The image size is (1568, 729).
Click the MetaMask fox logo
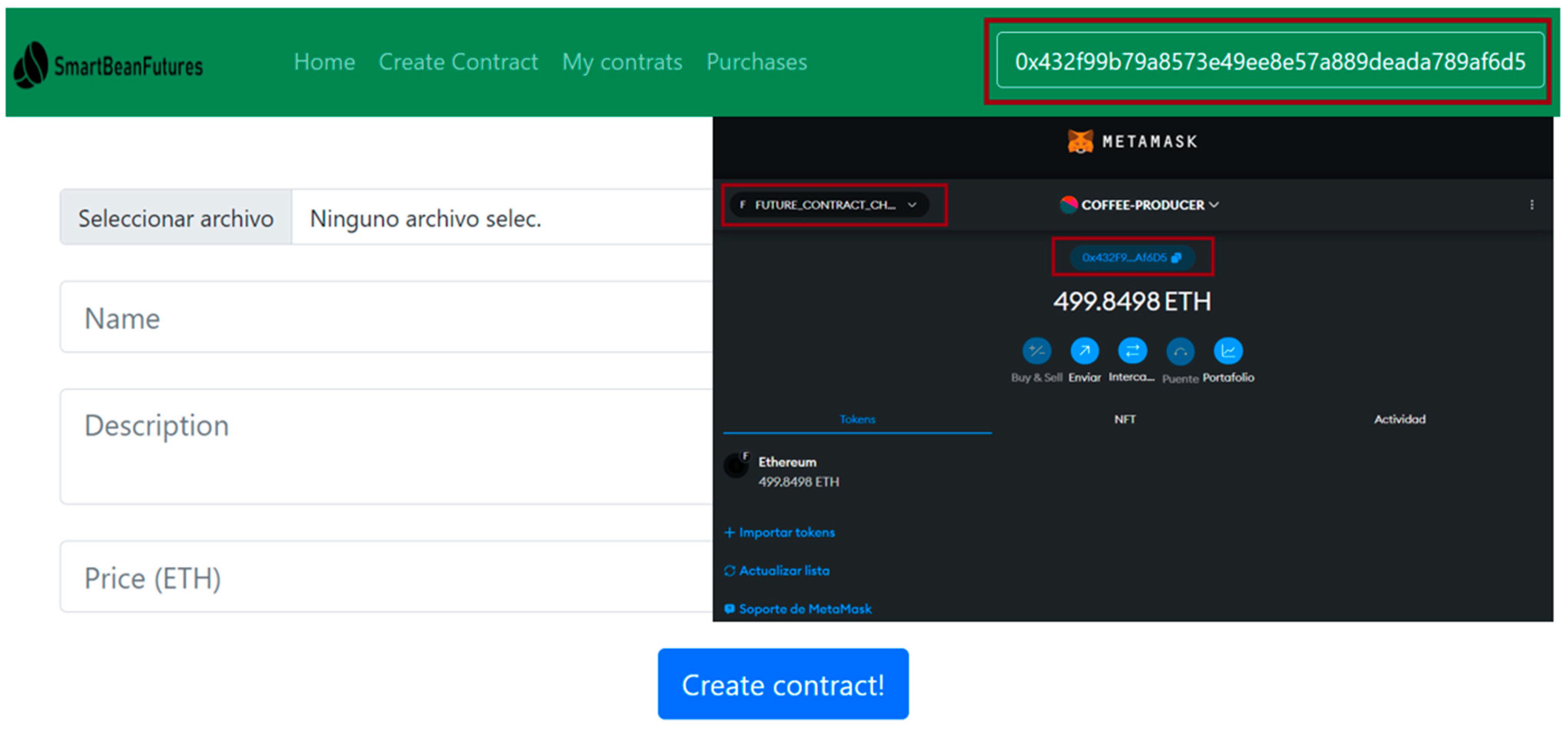pyautogui.click(x=1080, y=142)
